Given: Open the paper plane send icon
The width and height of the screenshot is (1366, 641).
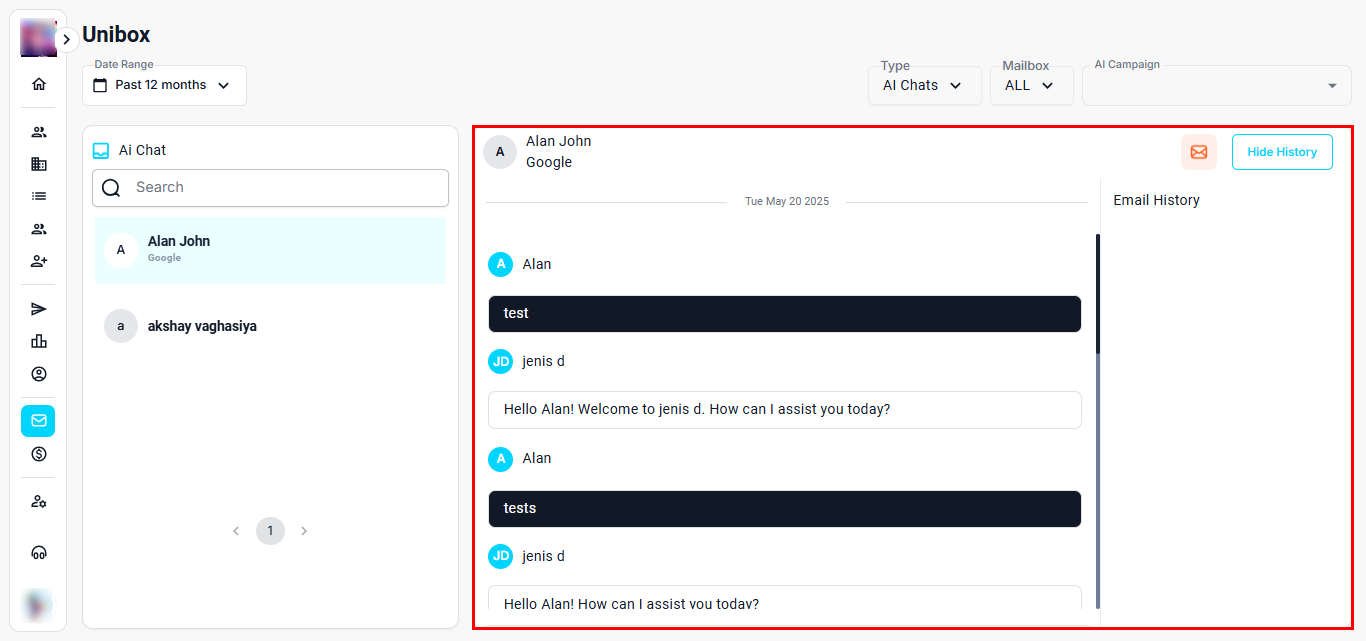Looking at the screenshot, I should (x=39, y=309).
